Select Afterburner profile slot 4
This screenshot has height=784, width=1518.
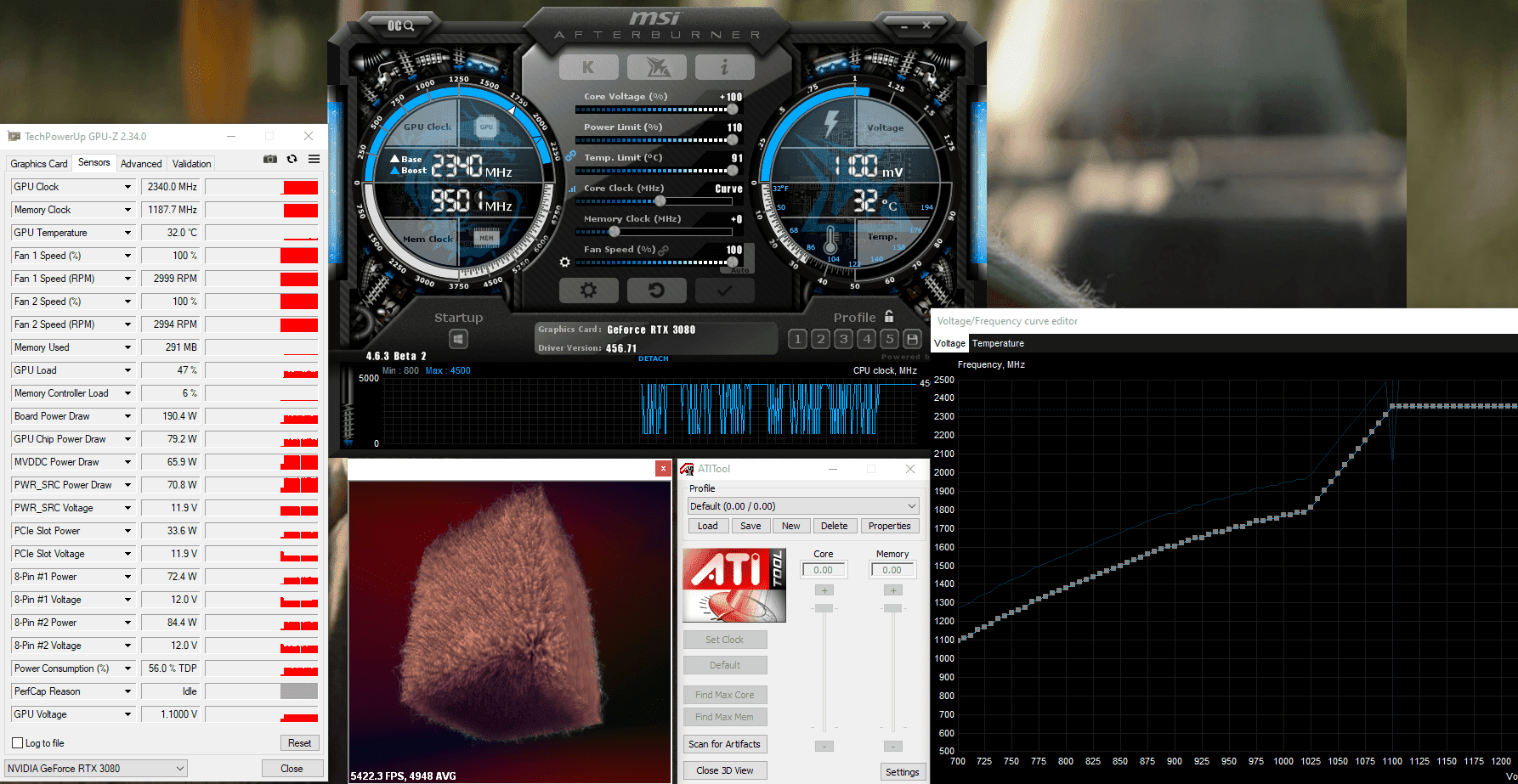click(x=866, y=339)
